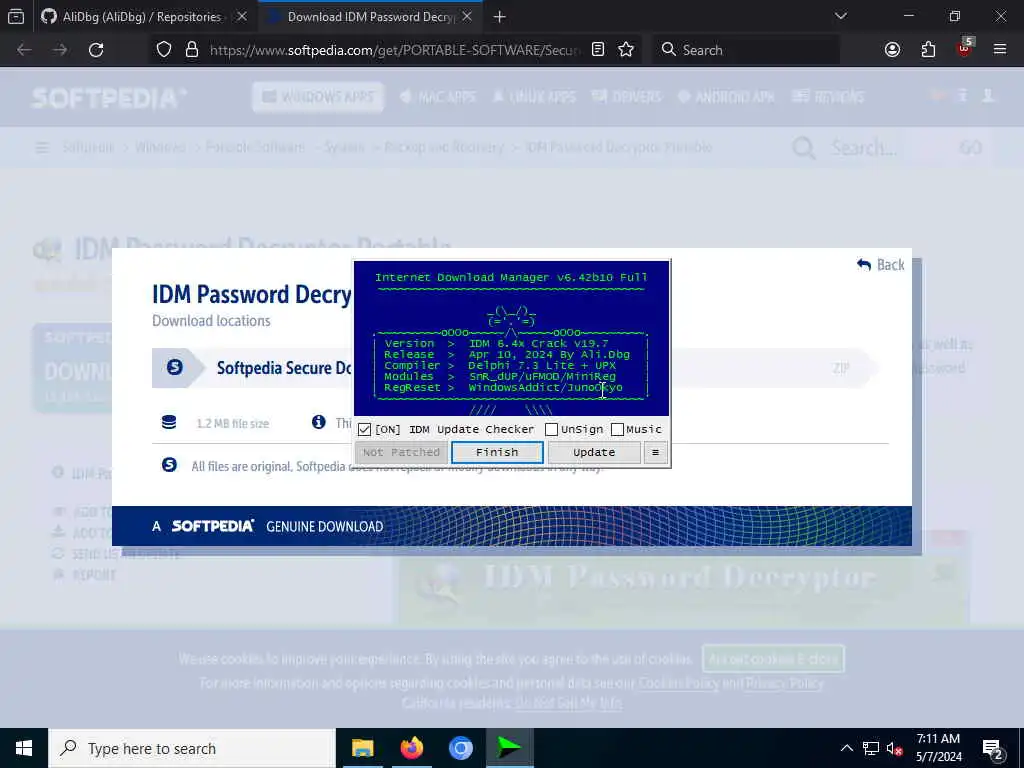Click the Update button in patcher
This screenshot has height=768, width=1024.
point(594,452)
